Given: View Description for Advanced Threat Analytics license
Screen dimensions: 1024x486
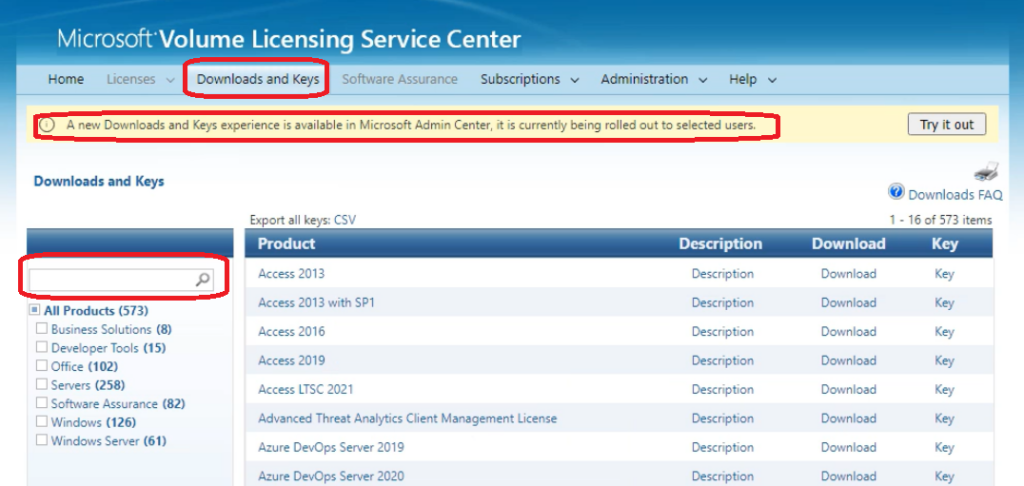Looking at the screenshot, I should tap(722, 418).
